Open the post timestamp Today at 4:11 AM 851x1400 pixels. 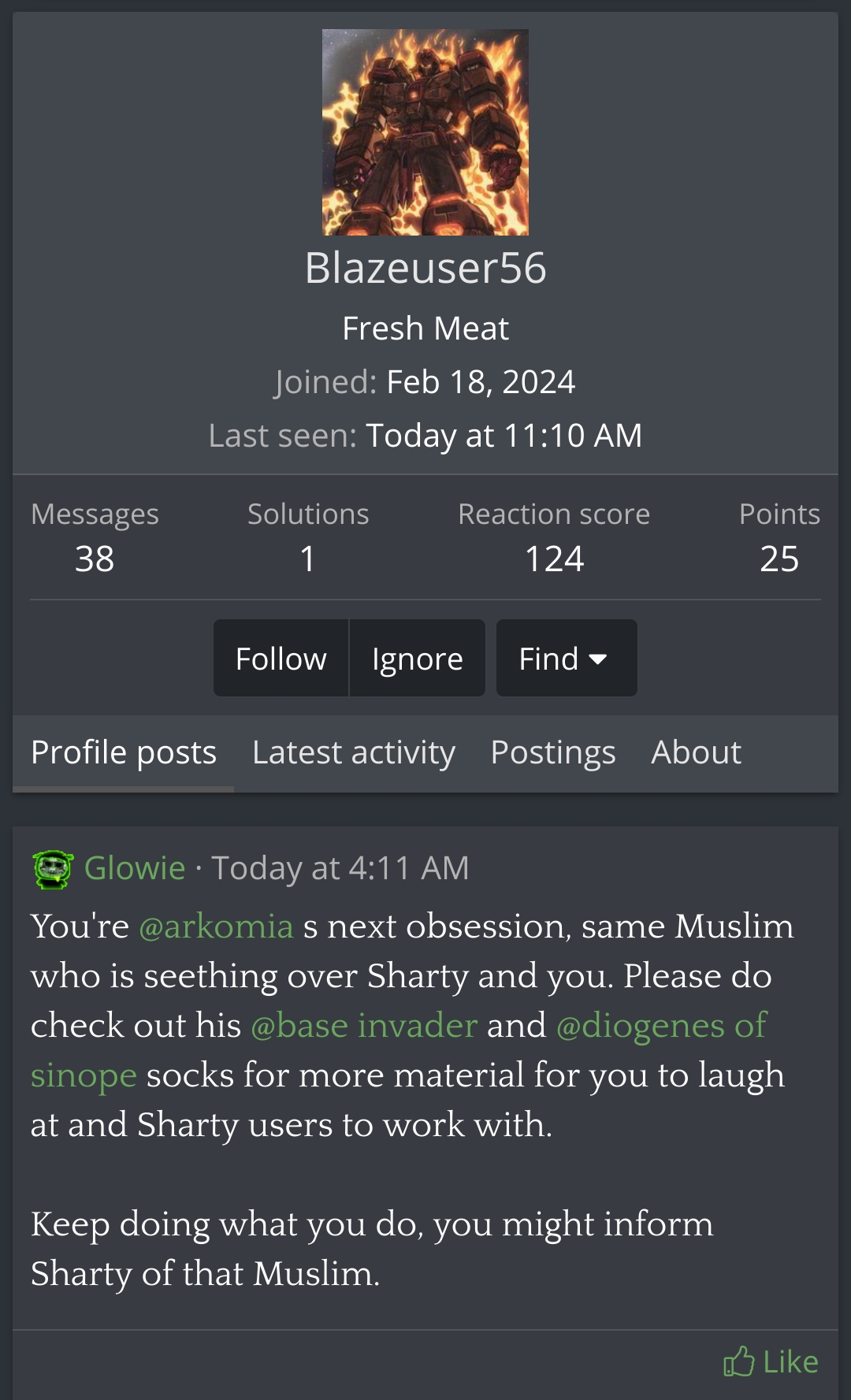[x=340, y=868]
